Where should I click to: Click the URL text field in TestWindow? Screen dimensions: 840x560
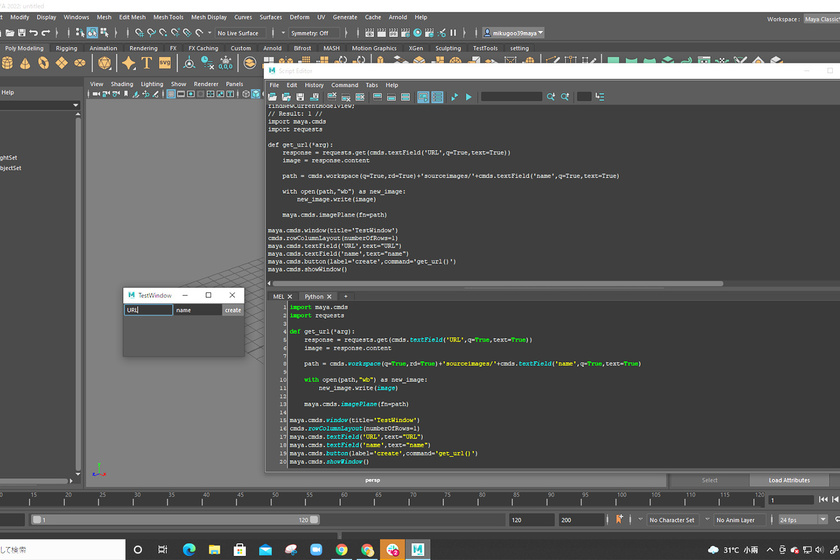[147, 310]
